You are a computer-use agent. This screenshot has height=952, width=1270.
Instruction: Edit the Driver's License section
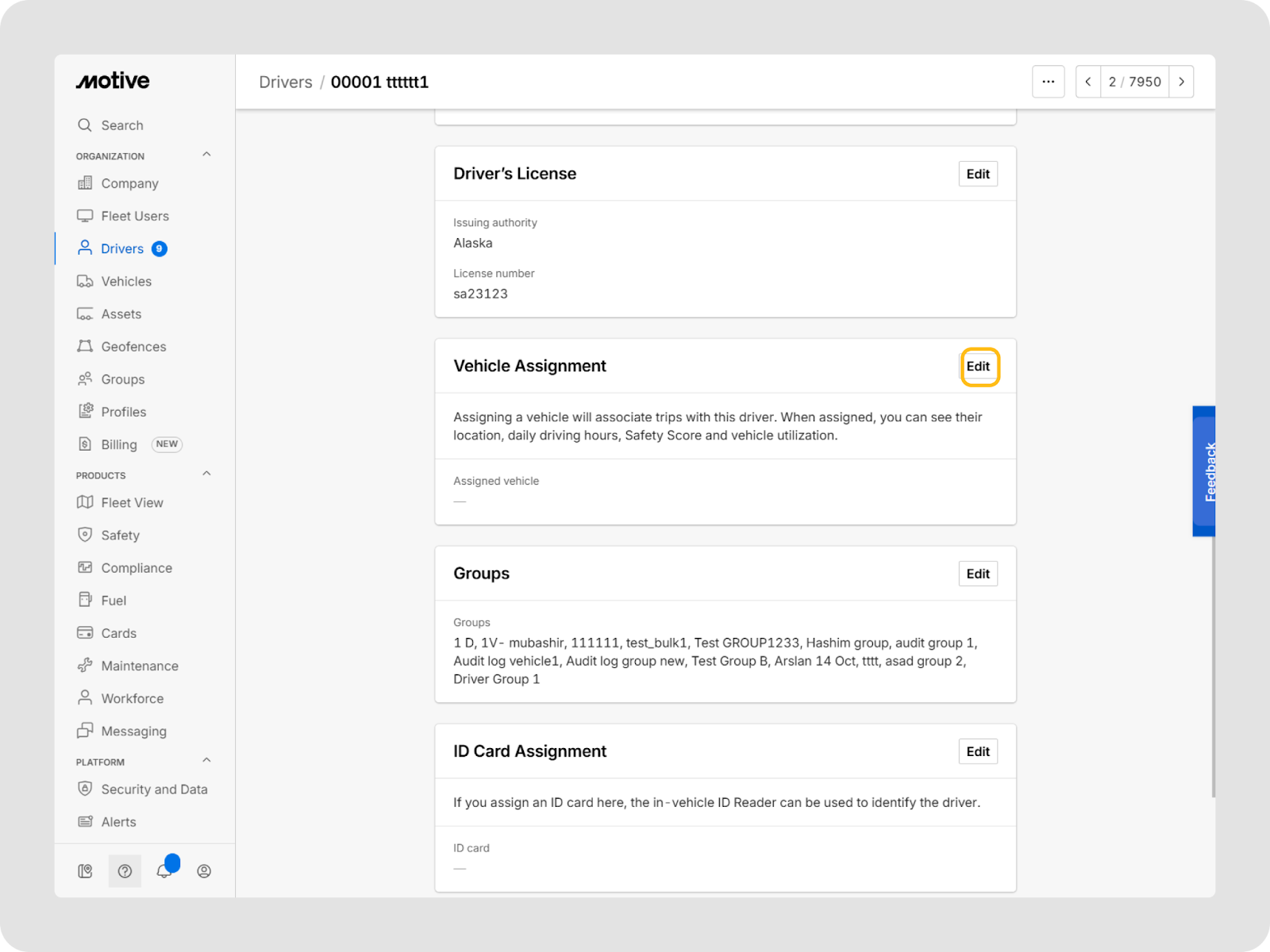(978, 174)
